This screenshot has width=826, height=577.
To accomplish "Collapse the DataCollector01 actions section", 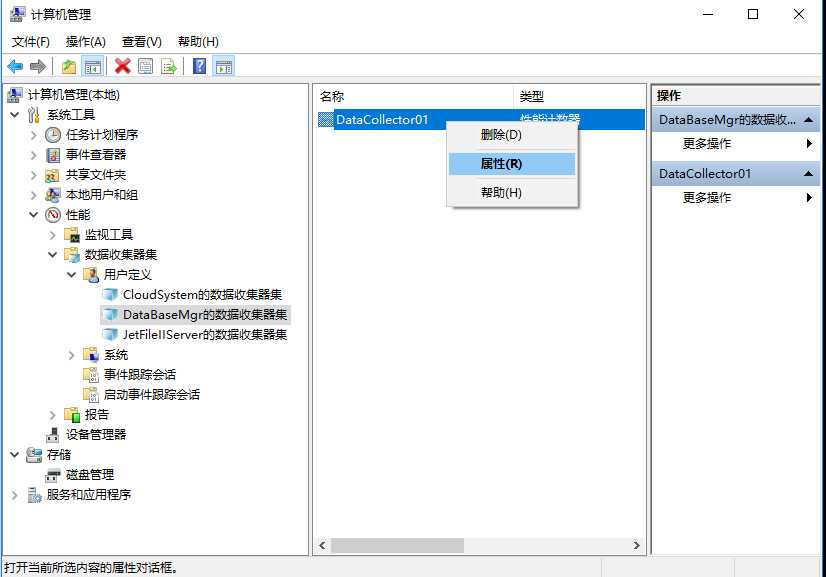I will (808, 173).
